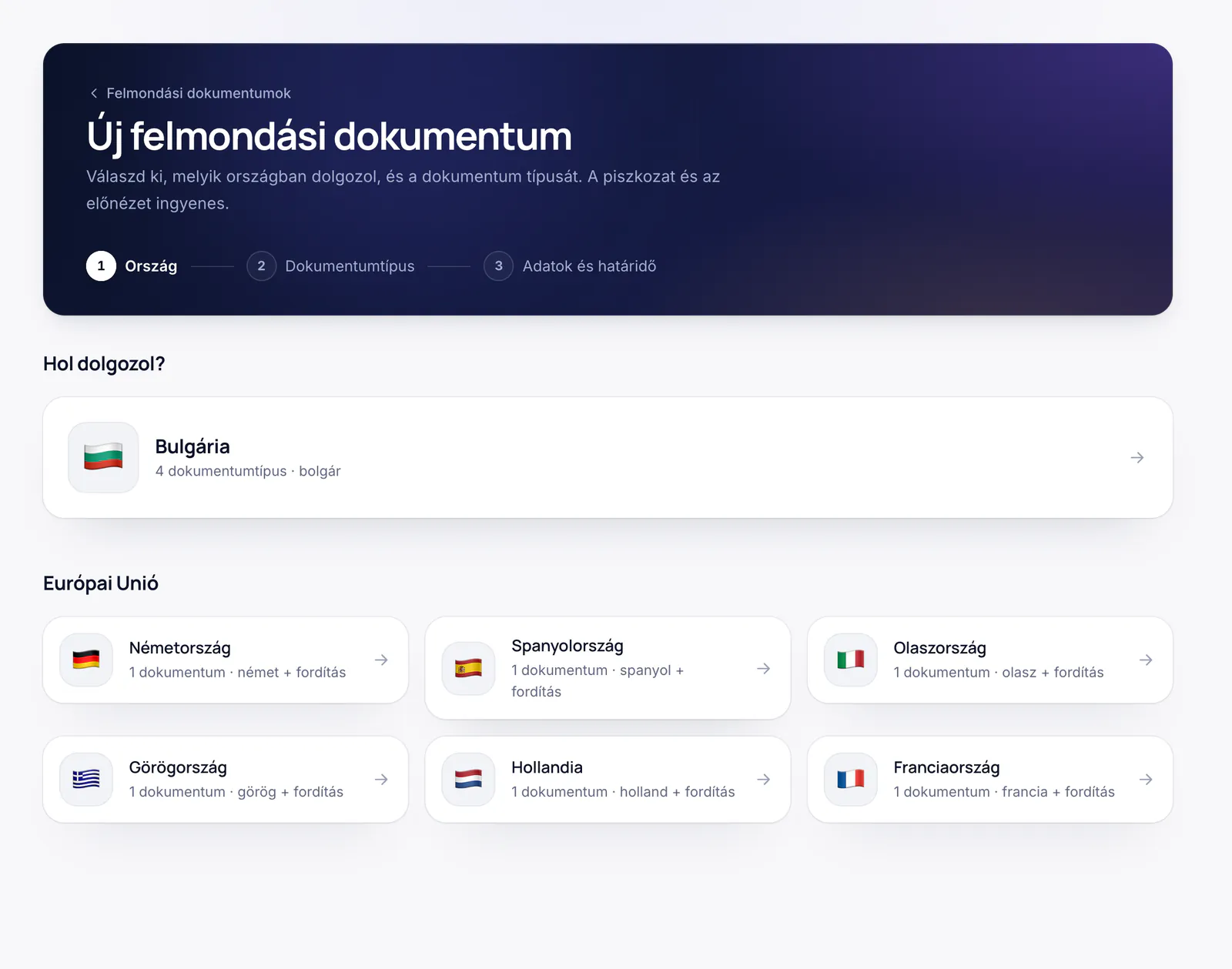Click '1 dokumentum · német + fordítás' text
Image resolution: width=1232 pixels, height=969 pixels.
coord(237,672)
